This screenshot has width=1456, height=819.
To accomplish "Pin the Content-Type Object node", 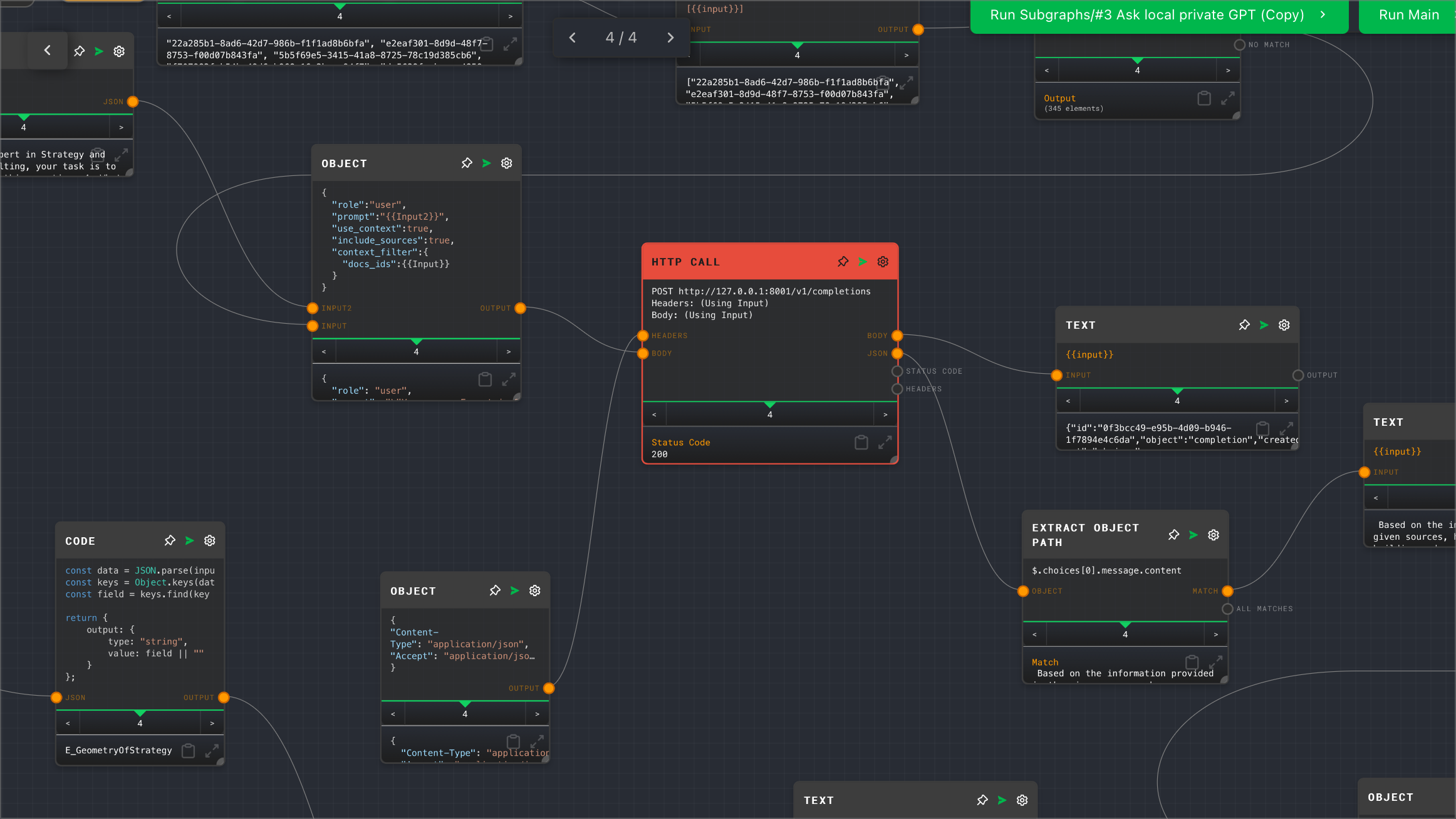I will (x=495, y=590).
